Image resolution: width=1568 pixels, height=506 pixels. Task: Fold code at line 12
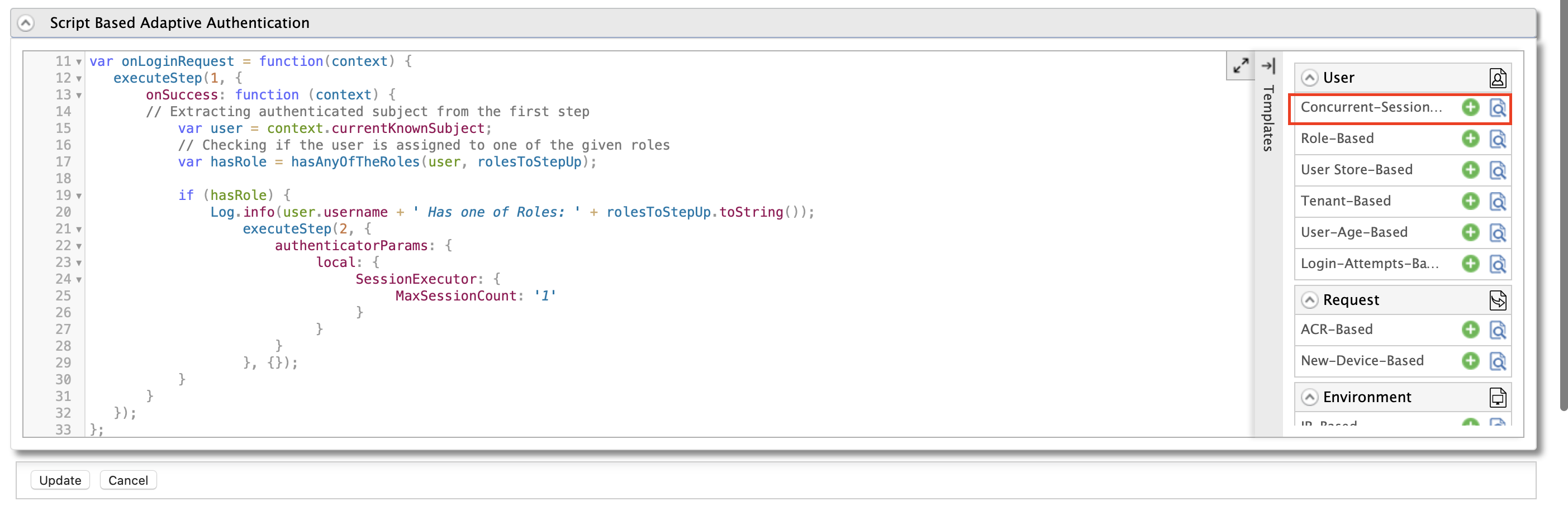coord(79,79)
